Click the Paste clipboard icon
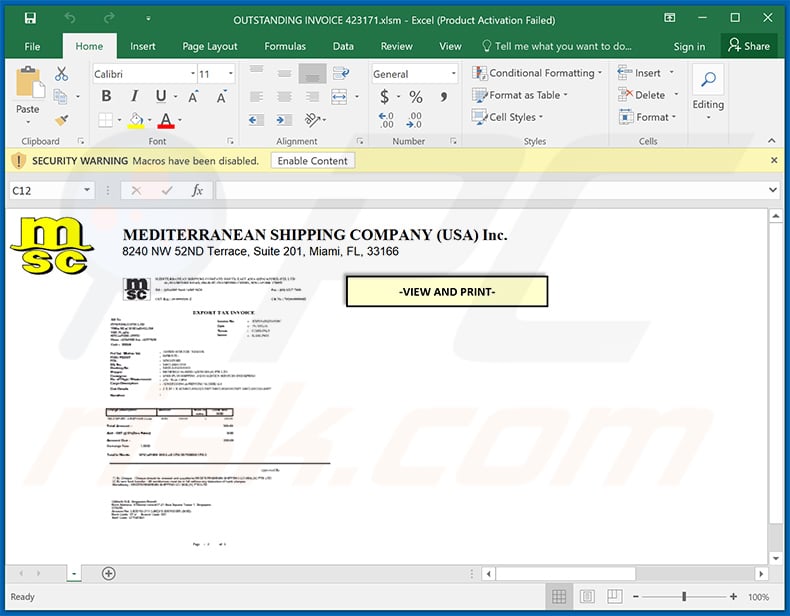The height and width of the screenshot is (616, 790). (30, 82)
